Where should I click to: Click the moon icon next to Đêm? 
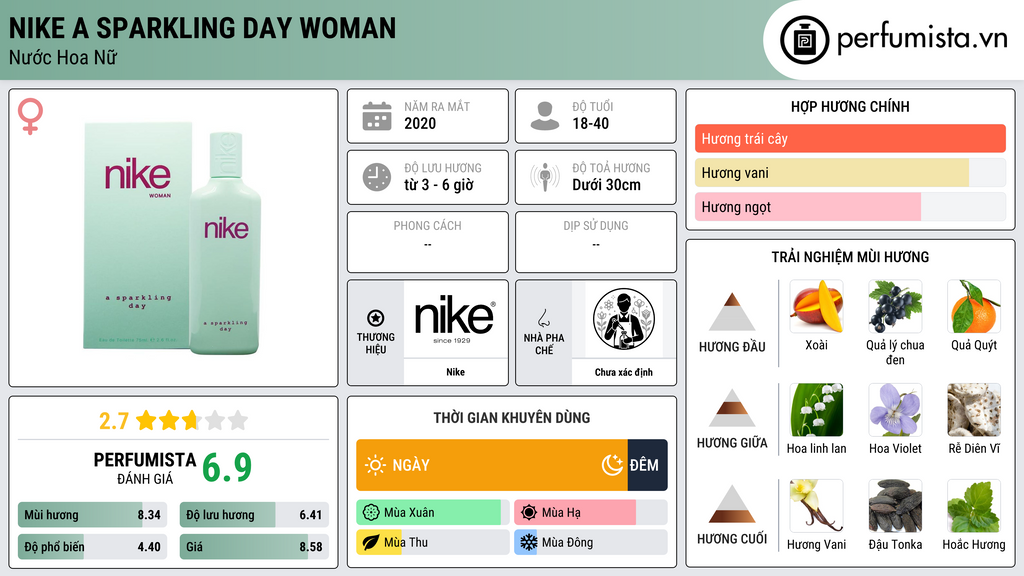(612, 465)
